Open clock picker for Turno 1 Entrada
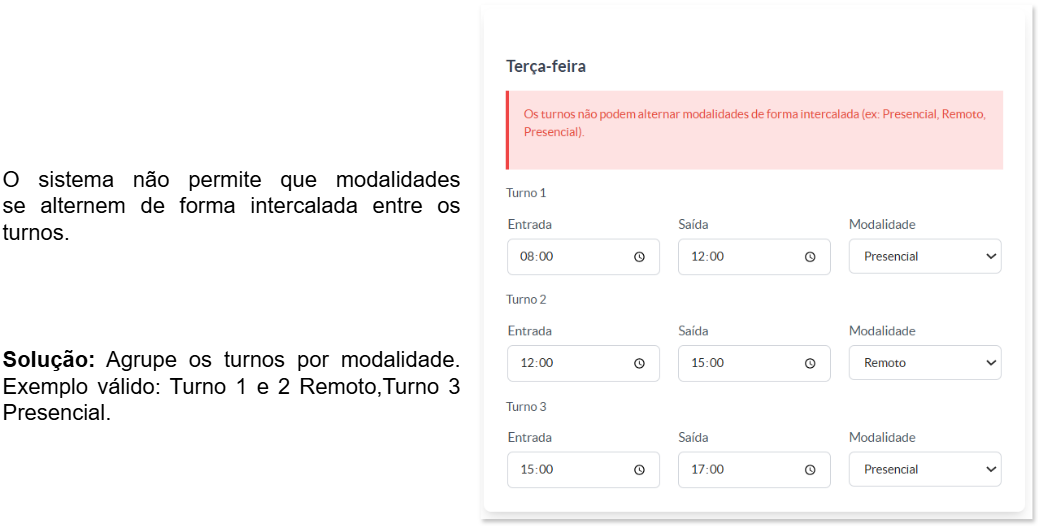 click(639, 257)
